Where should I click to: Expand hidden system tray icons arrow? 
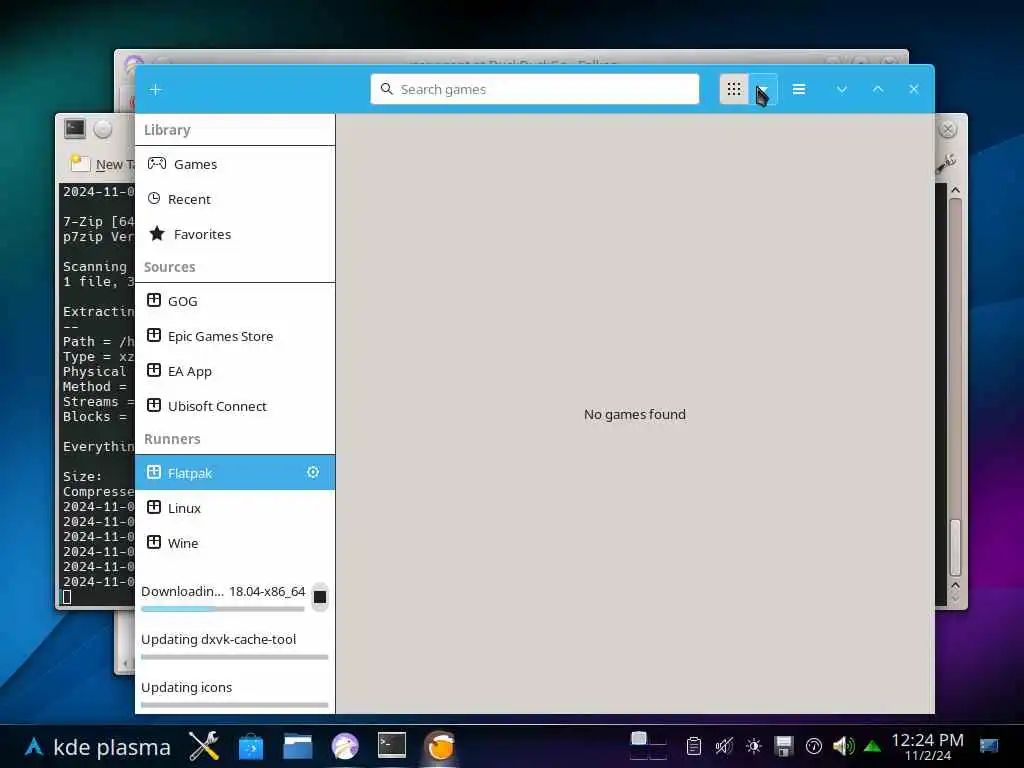pos(872,746)
